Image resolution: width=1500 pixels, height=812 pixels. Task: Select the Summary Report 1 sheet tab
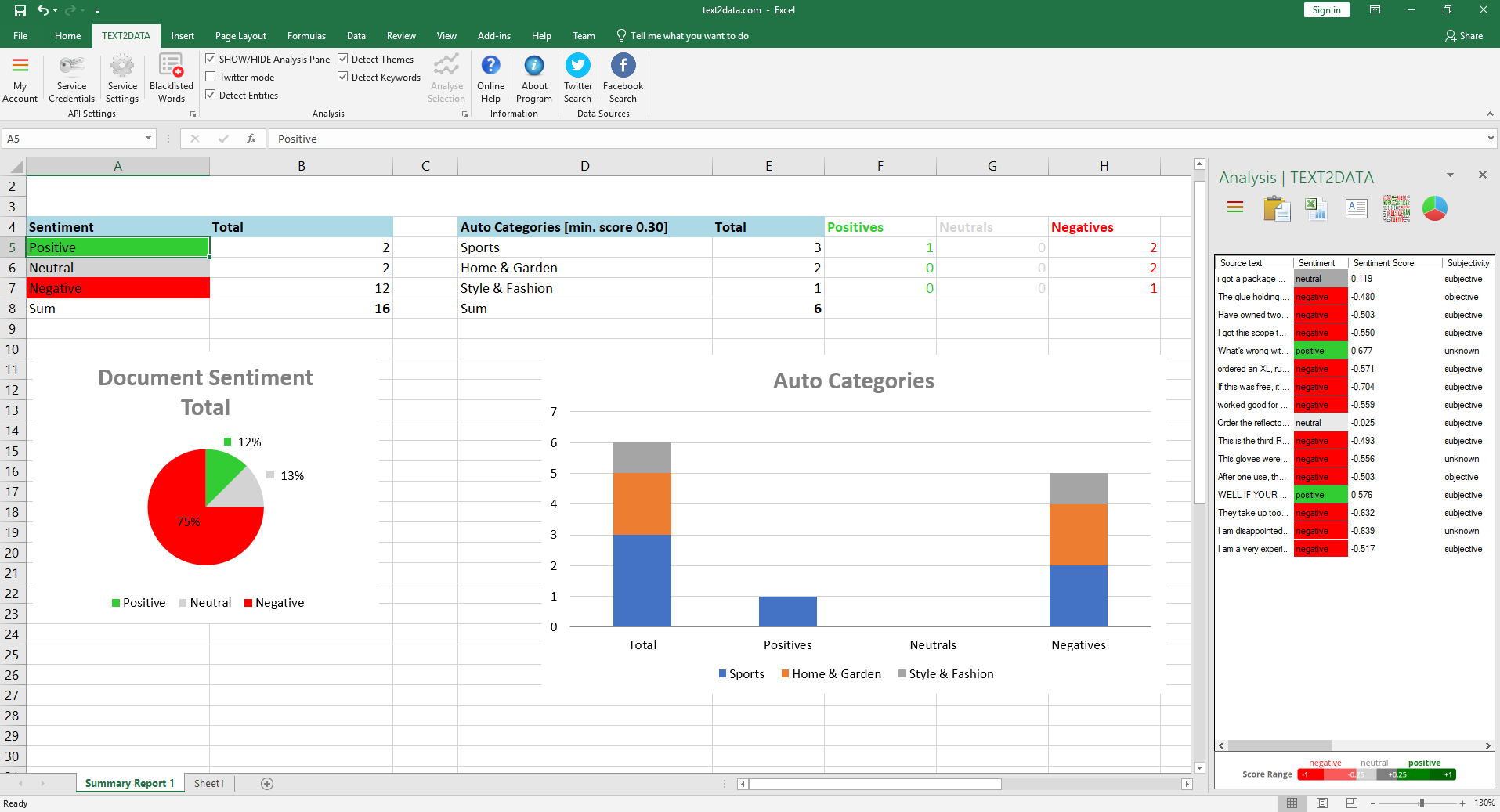[x=130, y=784]
